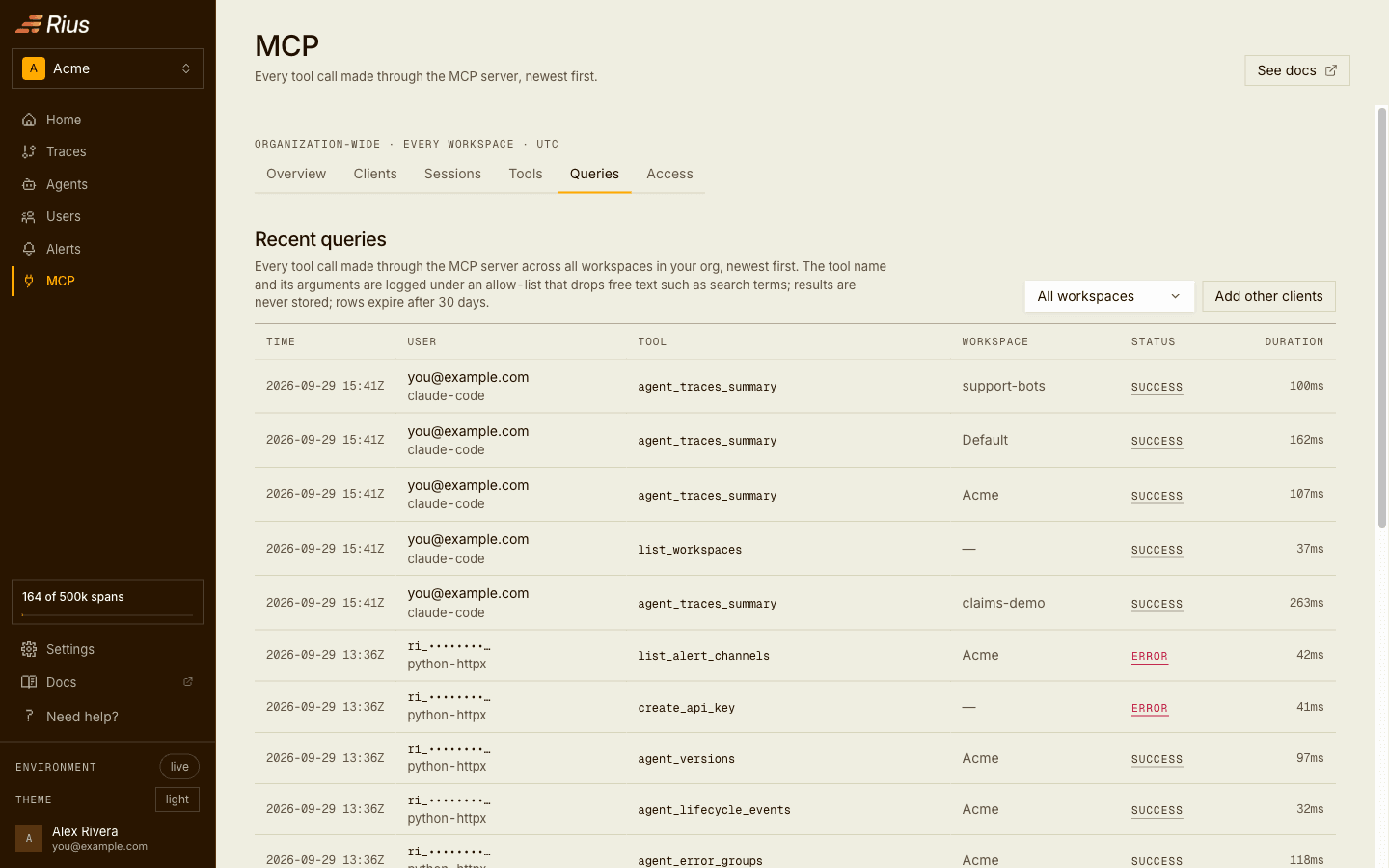Click the TIME column header
1389x868 pixels.
coord(281,342)
